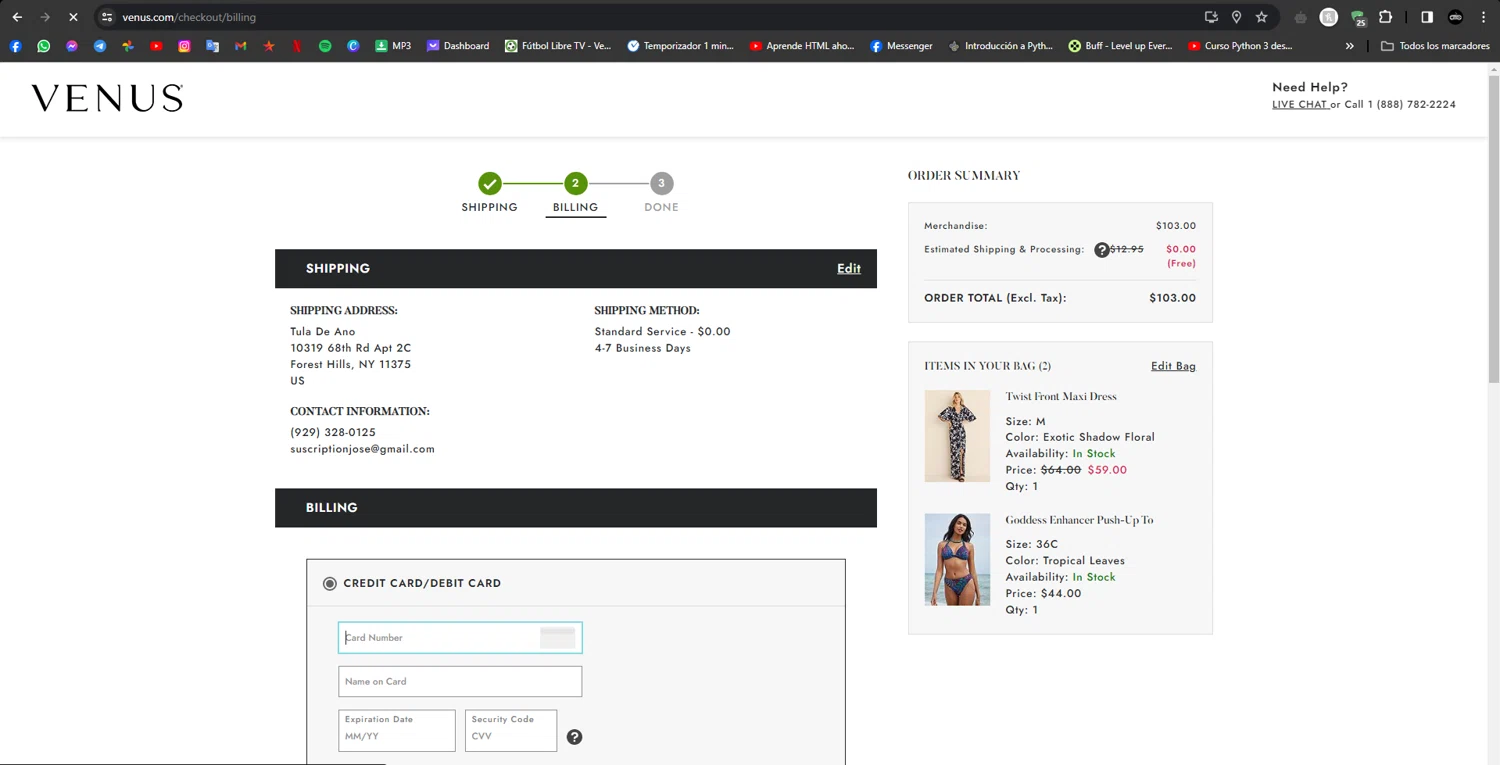Viewport: 1500px width, 765px height.
Task: Open the Fútbol Libre TV bookmark
Action: [558, 46]
